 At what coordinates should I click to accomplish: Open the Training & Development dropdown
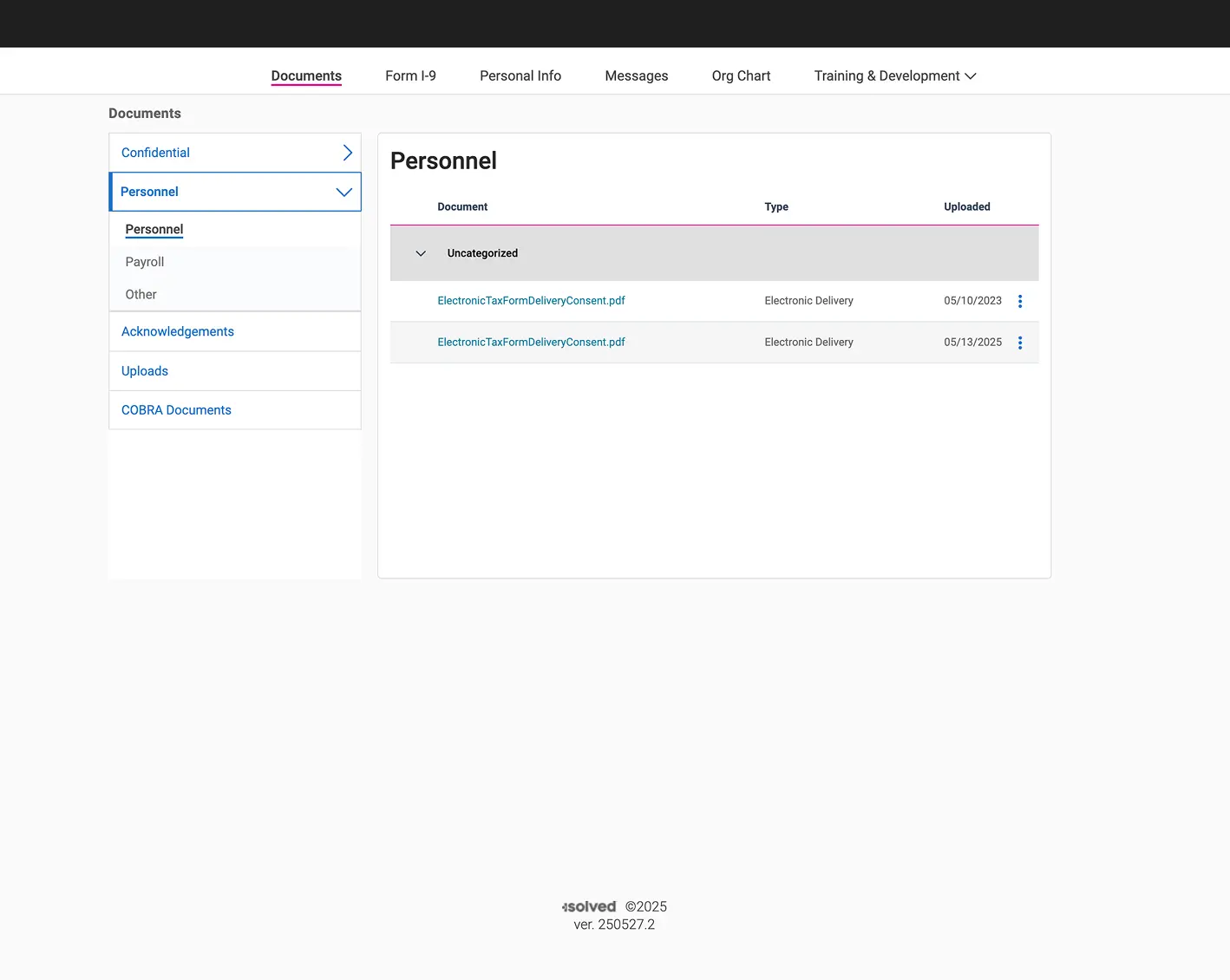click(x=893, y=75)
